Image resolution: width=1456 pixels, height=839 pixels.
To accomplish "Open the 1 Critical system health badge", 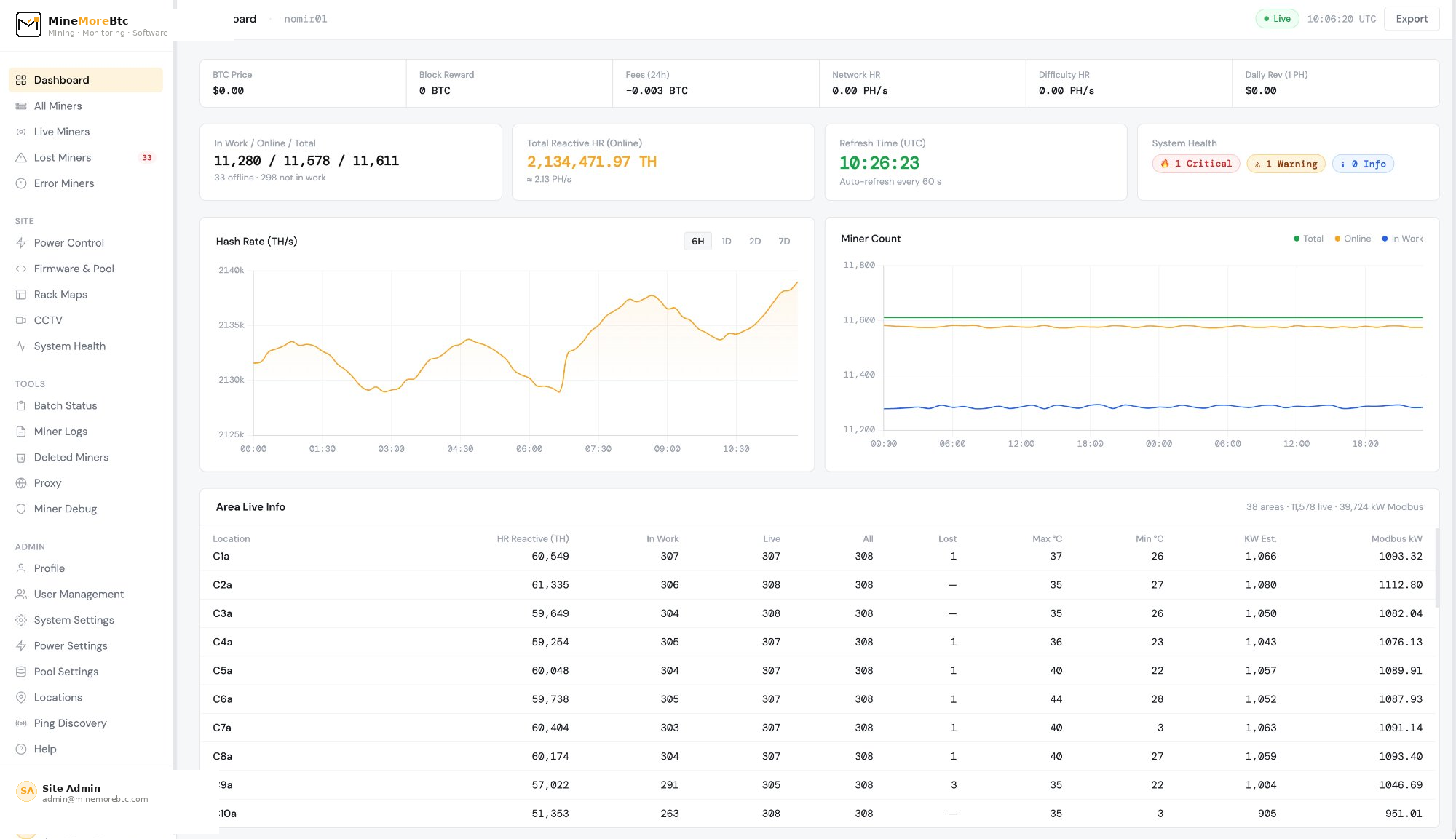I will [x=1196, y=164].
